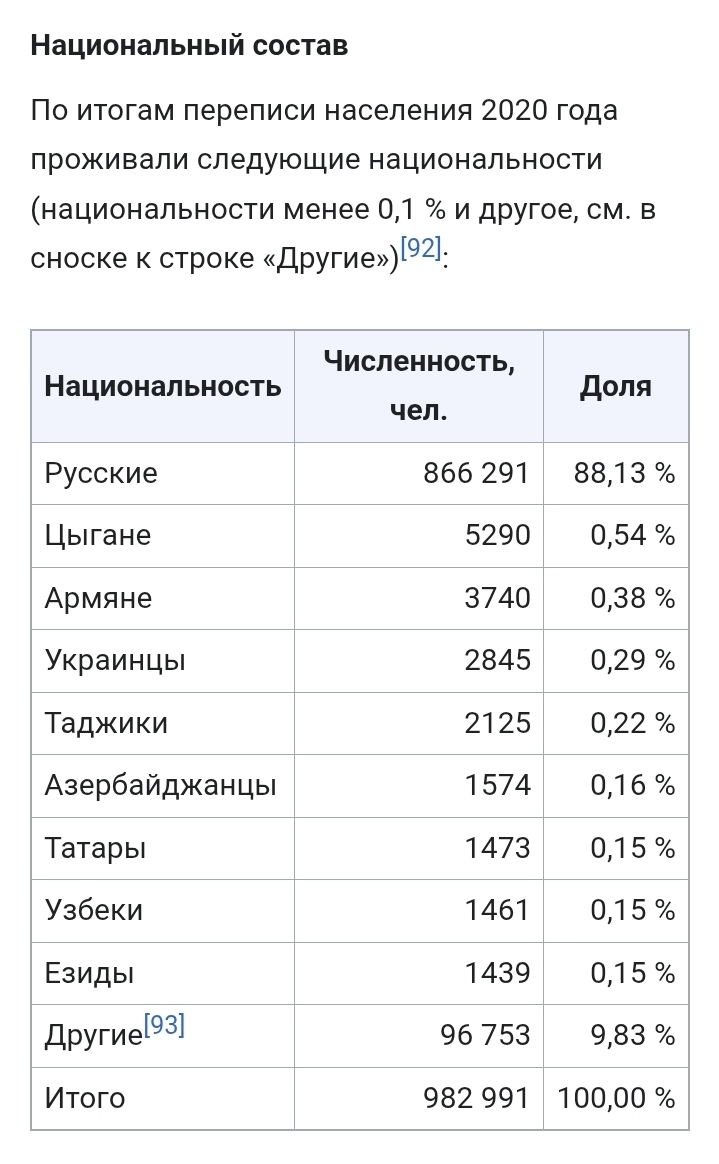Select the Узбеки row label

pyautogui.click(x=94, y=911)
